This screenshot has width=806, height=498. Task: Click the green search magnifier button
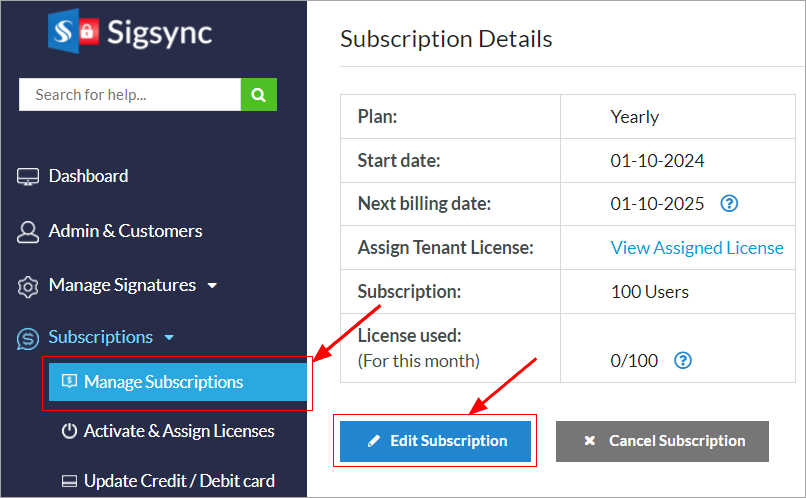tap(258, 95)
